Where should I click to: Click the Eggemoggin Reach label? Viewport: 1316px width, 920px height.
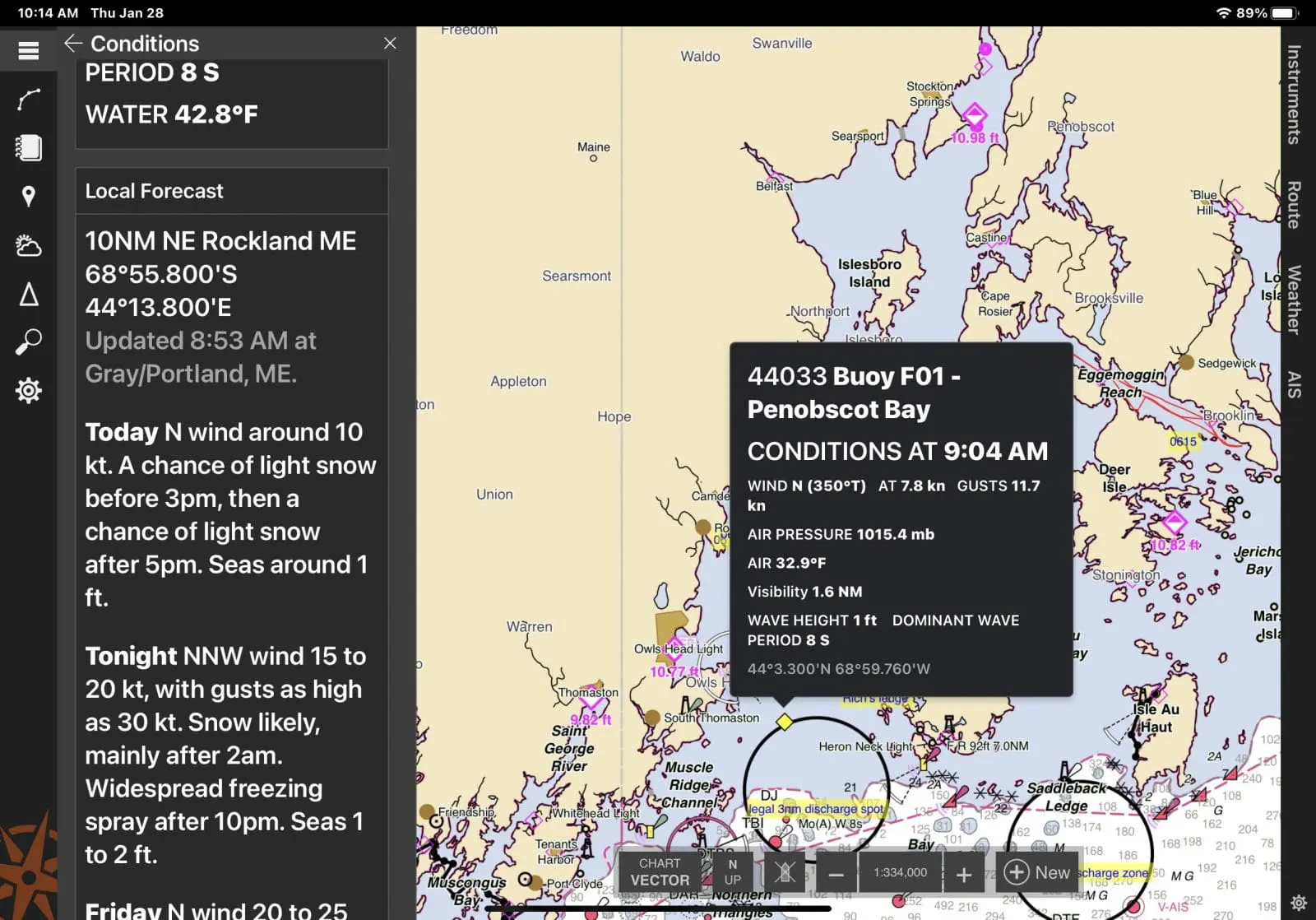(x=1121, y=383)
